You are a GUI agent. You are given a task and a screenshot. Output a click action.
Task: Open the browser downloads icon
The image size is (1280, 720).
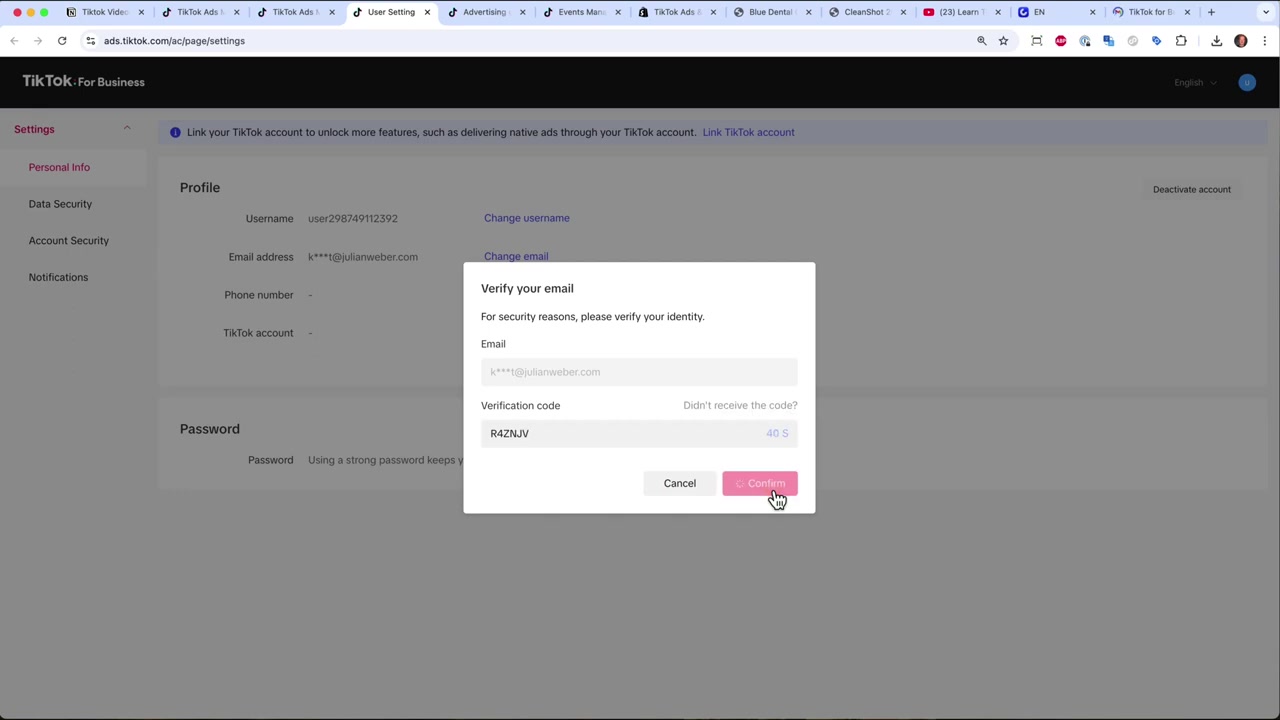point(1217,41)
